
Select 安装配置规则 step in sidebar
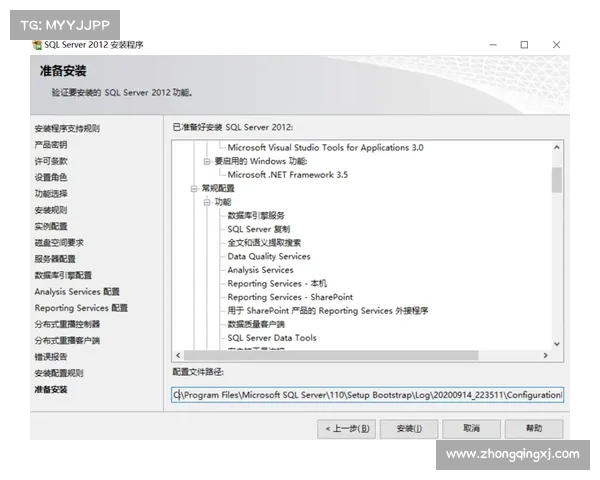coord(59,373)
